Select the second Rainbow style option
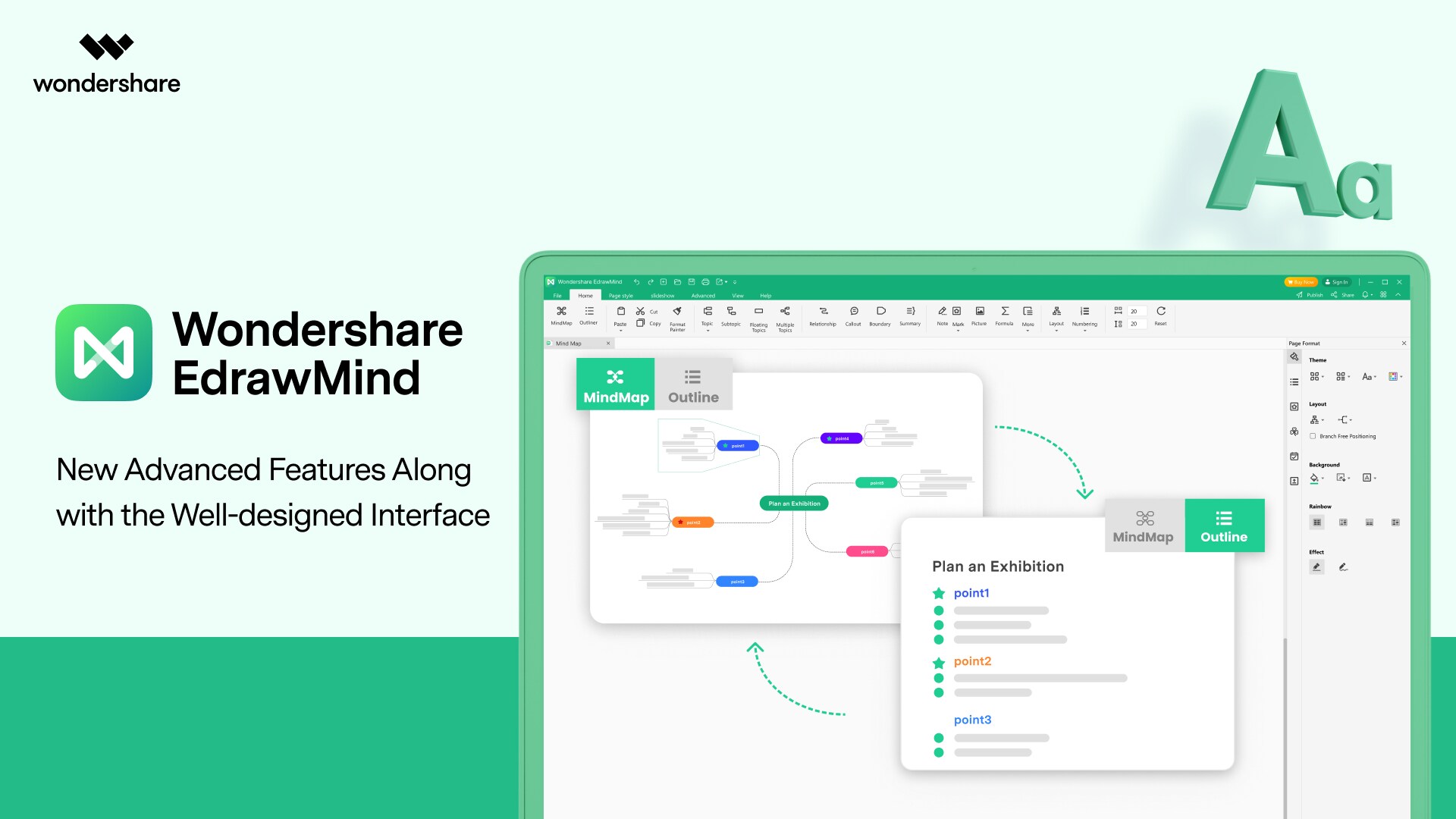The width and height of the screenshot is (1456, 819). point(1343,522)
